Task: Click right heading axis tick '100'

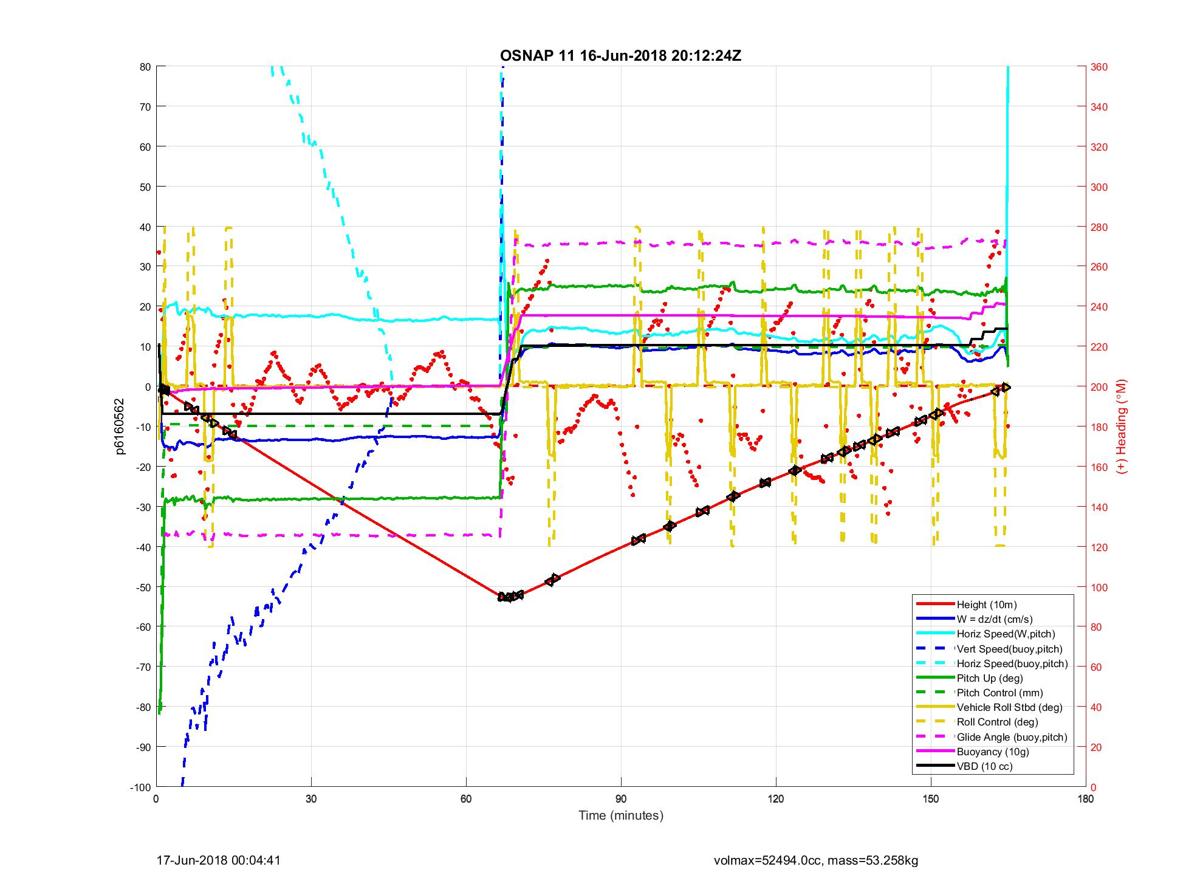Action: [1100, 587]
